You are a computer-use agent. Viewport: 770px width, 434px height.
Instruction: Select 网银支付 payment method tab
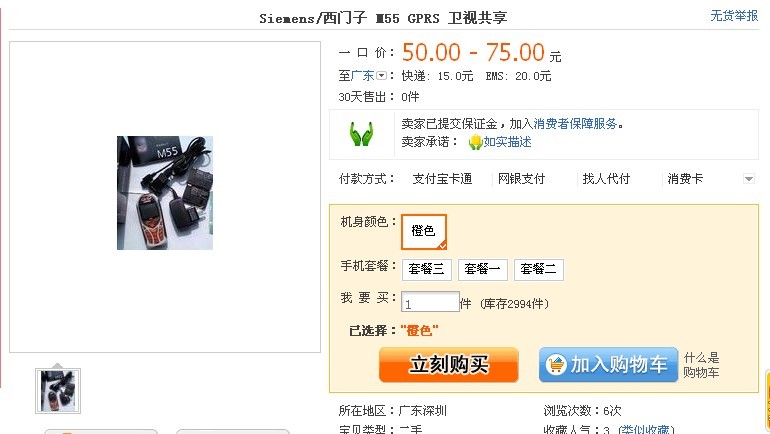tap(521, 179)
